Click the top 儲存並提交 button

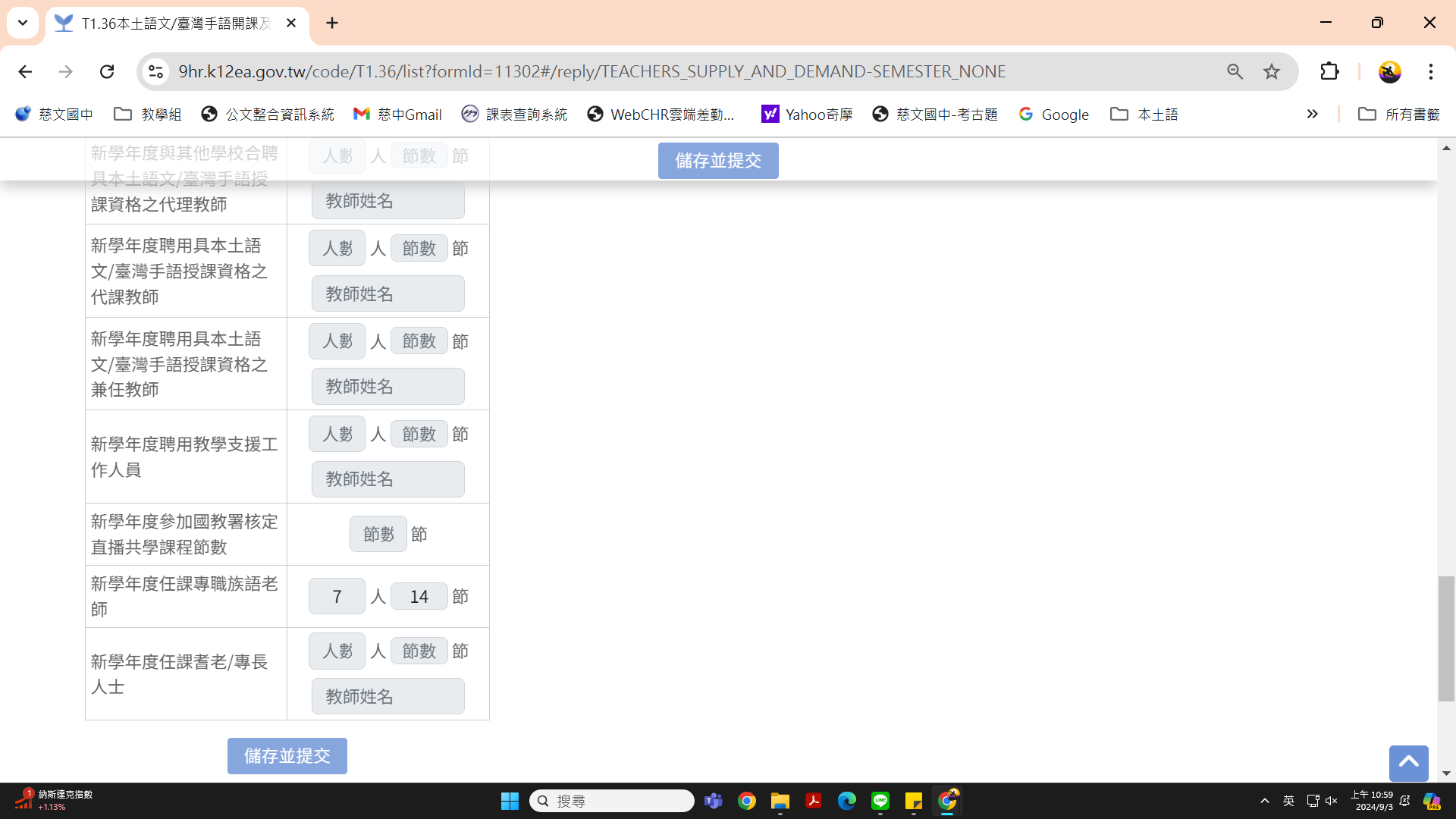click(x=718, y=161)
